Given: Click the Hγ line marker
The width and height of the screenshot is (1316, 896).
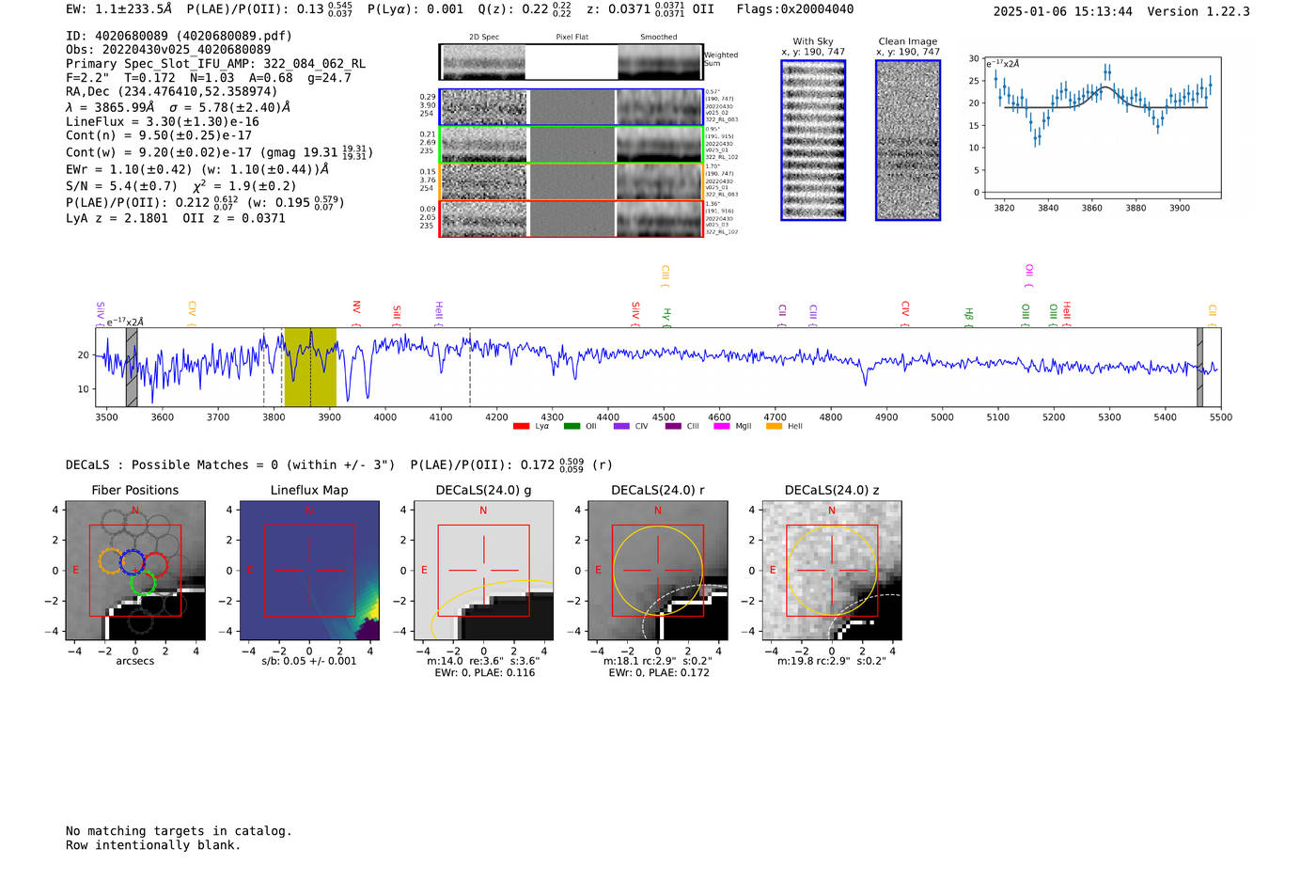Looking at the screenshot, I should 666,317.
